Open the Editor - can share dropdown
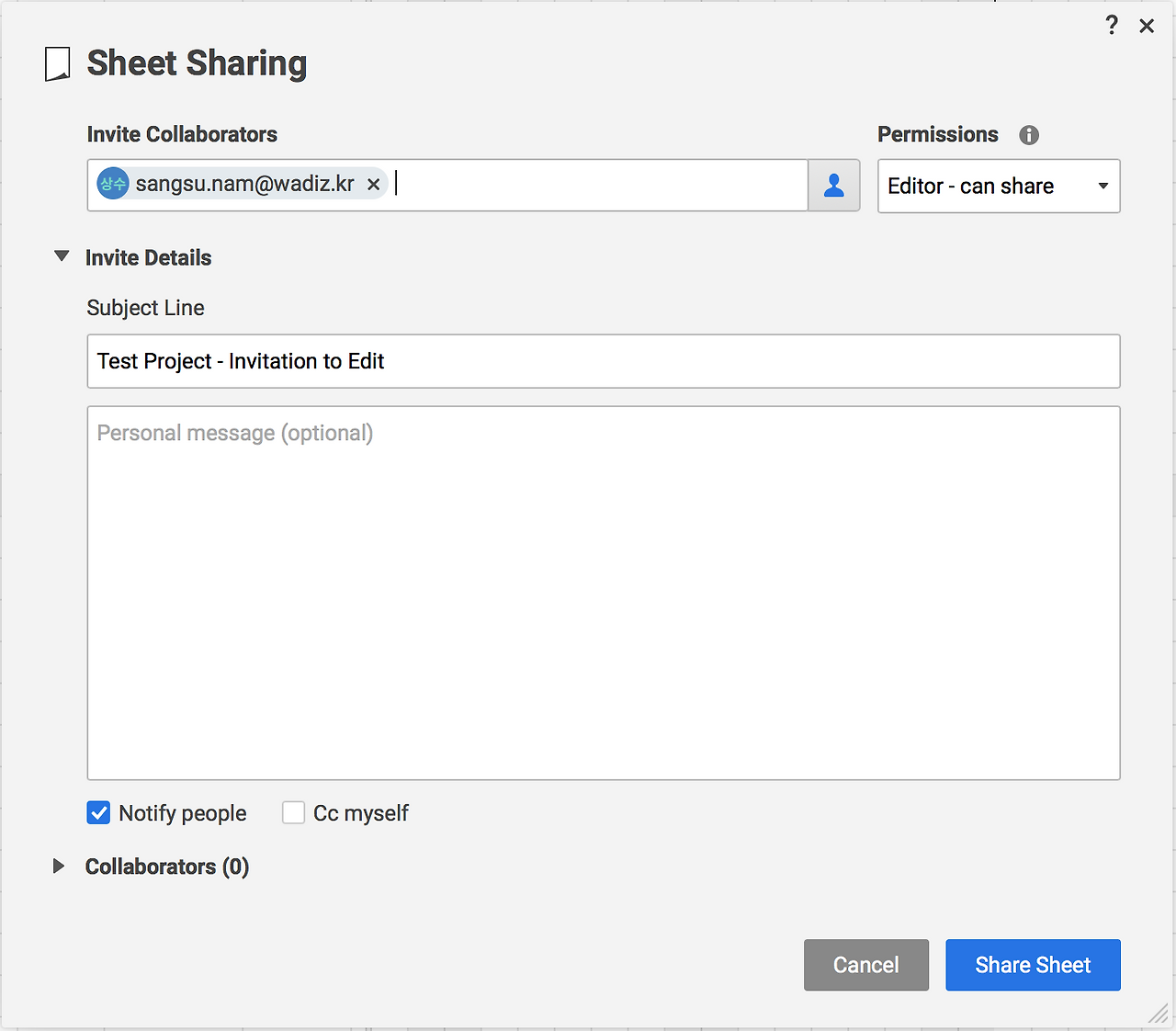 click(x=999, y=187)
